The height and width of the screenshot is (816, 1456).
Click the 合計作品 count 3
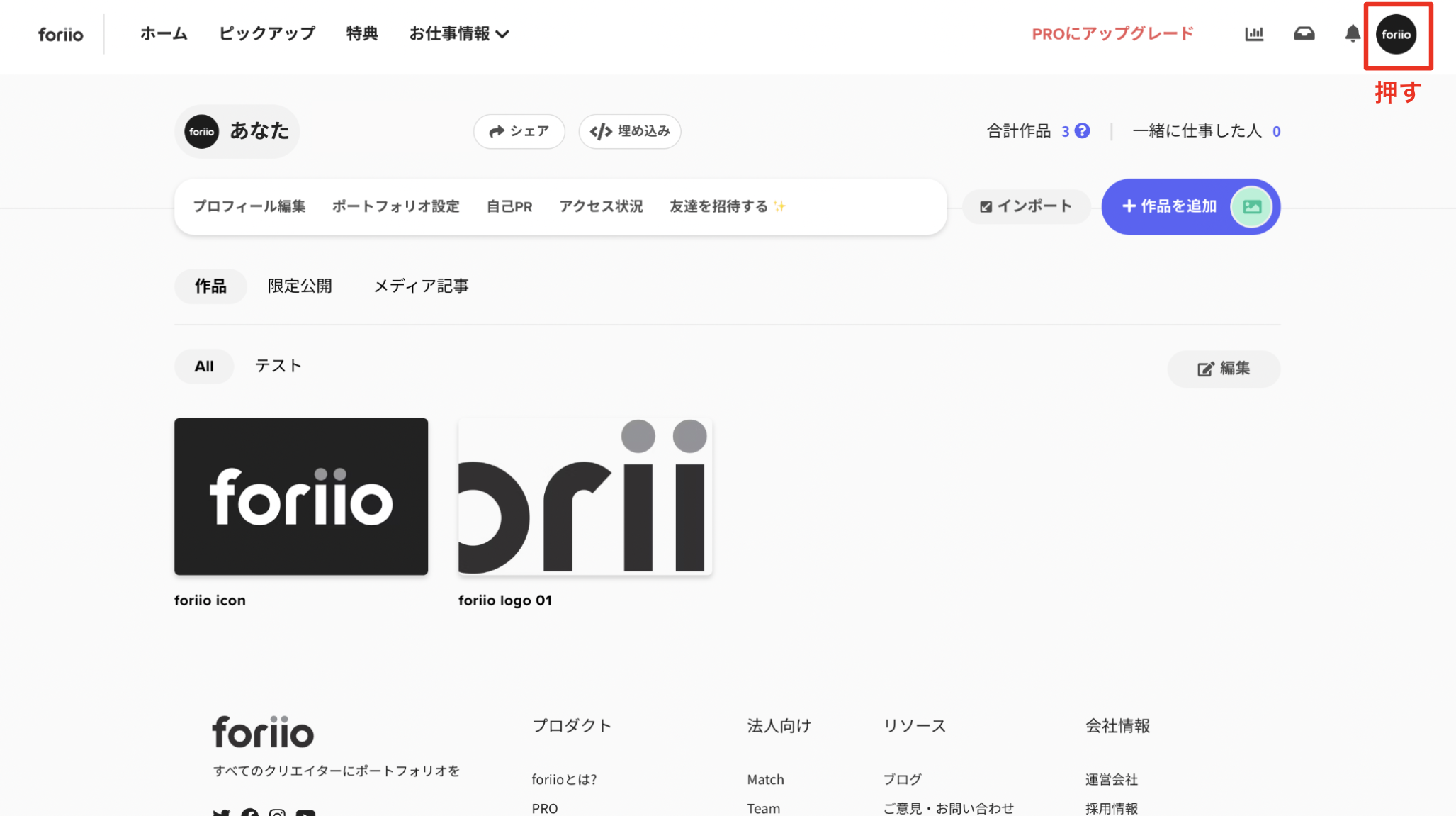pyautogui.click(x=1065, y=131)
